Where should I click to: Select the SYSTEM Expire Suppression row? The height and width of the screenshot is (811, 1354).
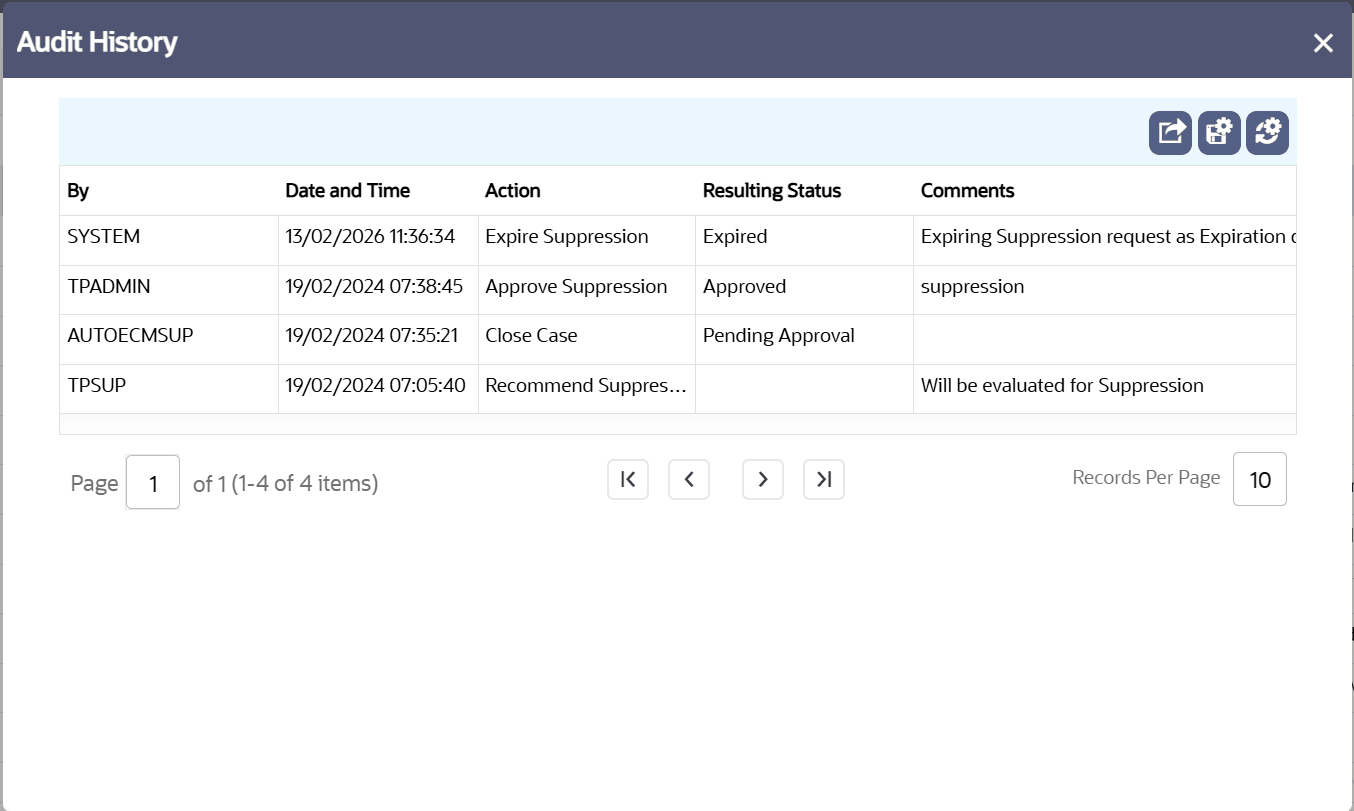pyautogui.click(x=400, y=237)
